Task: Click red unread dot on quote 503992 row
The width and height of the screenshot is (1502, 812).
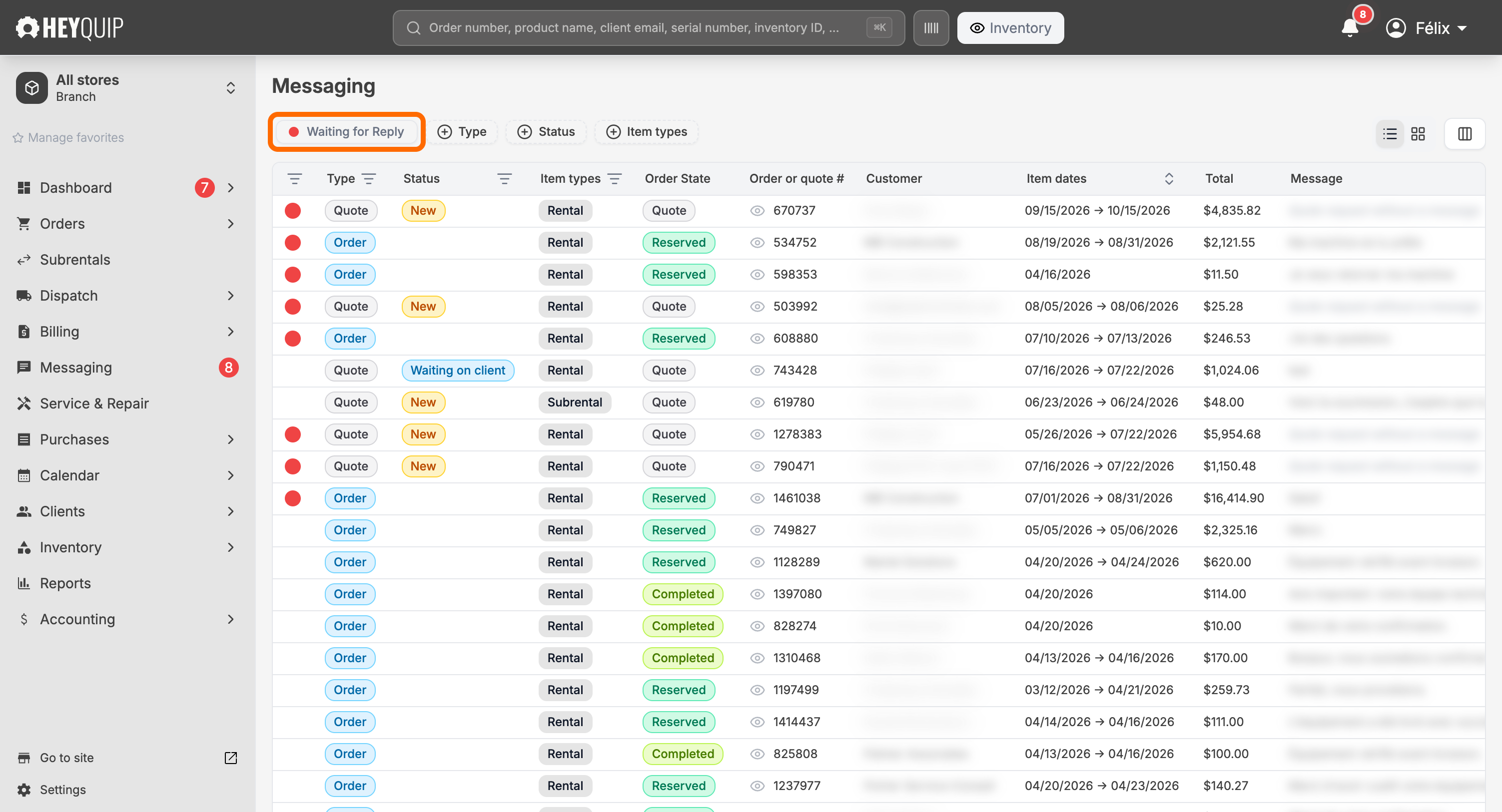Action: point(293,307)
